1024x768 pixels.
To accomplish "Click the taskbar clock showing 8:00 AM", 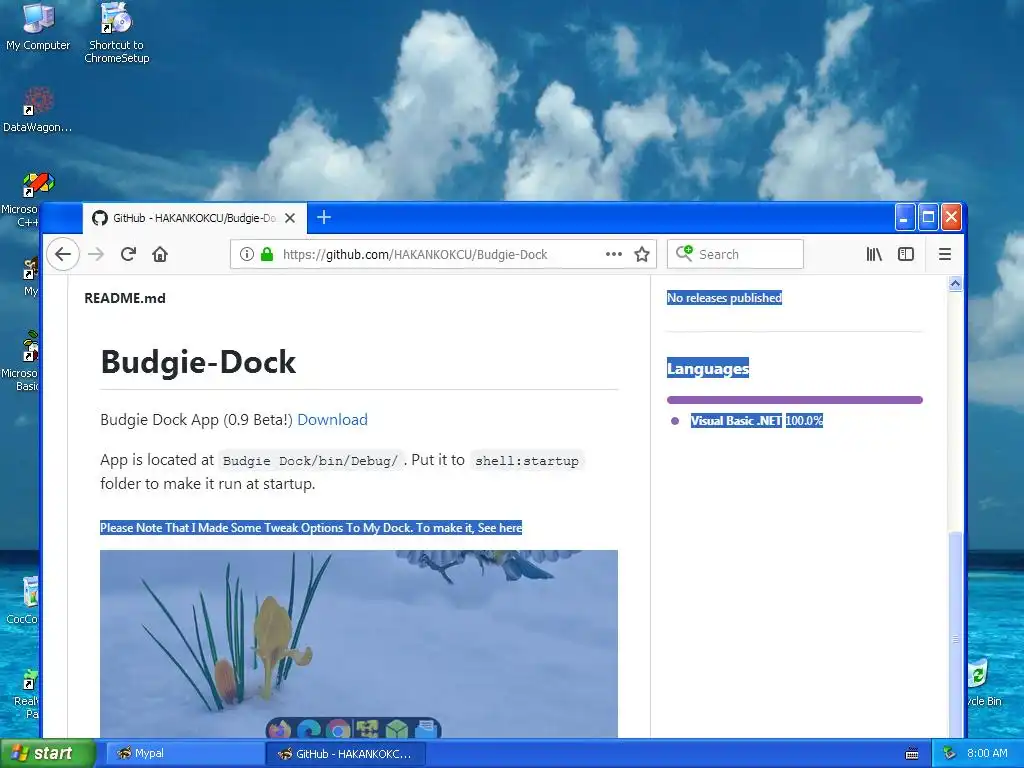I will point(987,753).
